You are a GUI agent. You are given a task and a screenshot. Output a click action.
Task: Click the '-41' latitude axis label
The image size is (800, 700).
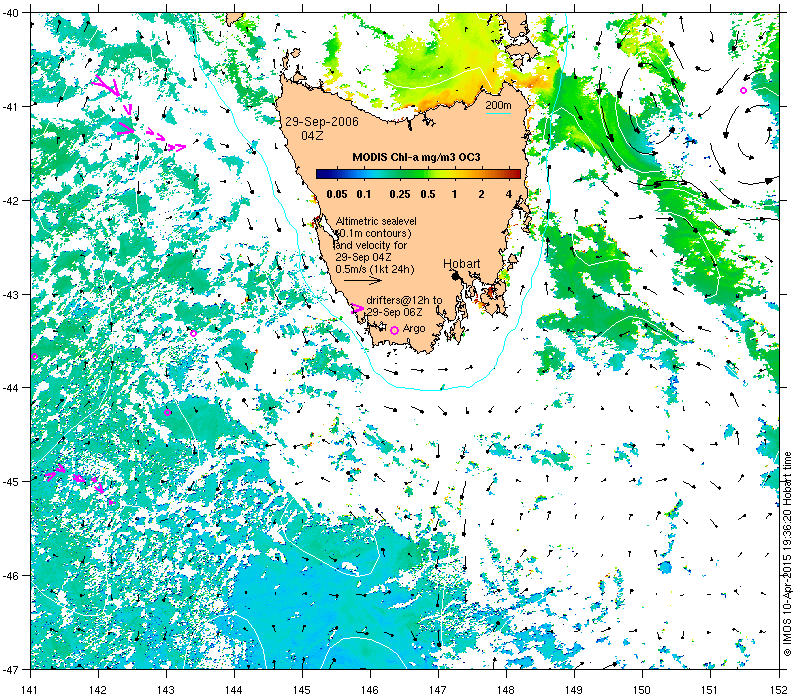tap(11, 107)
